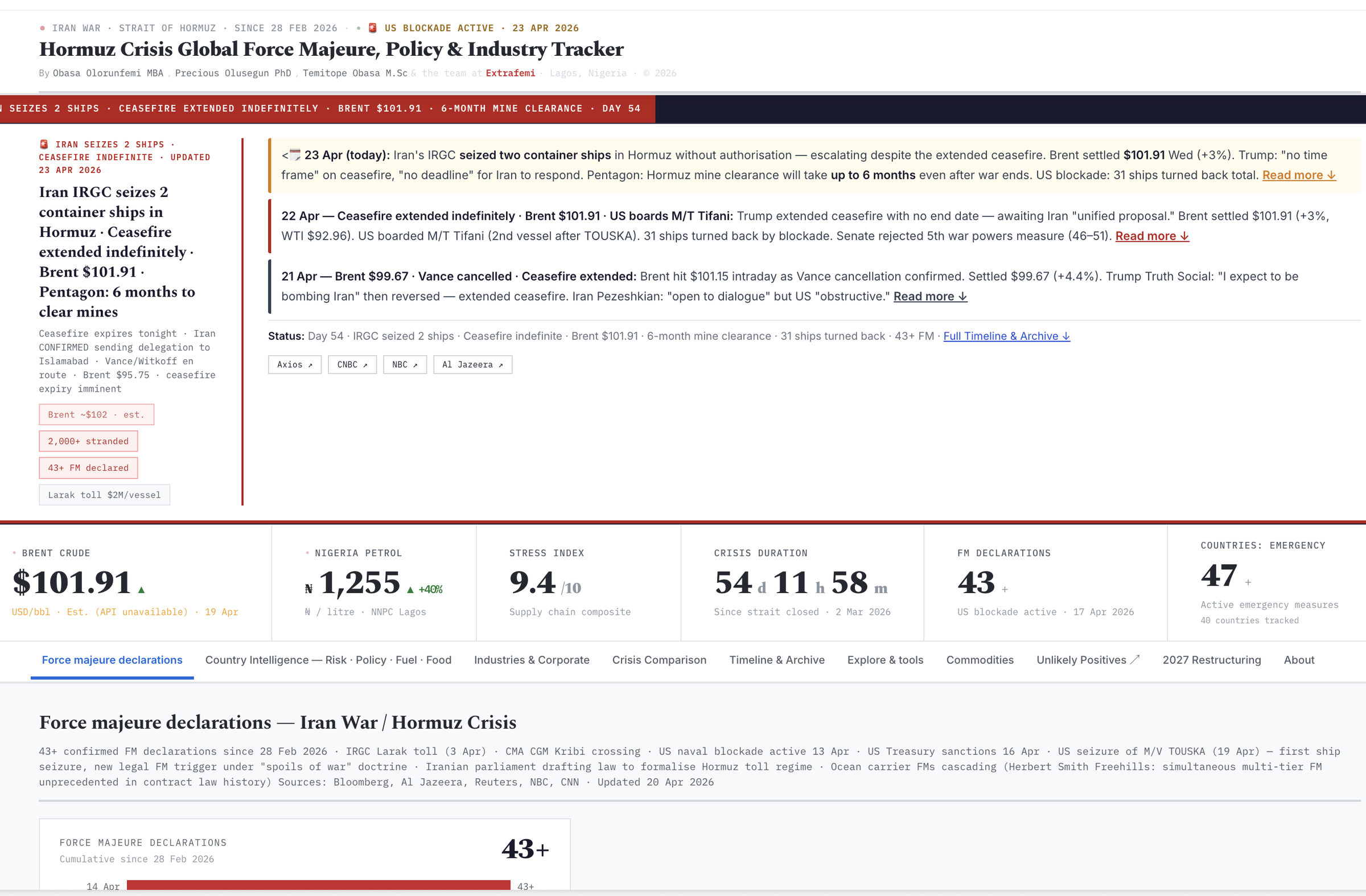Click the external-link arrow on Unlikely Positives

click(1134, 660)
